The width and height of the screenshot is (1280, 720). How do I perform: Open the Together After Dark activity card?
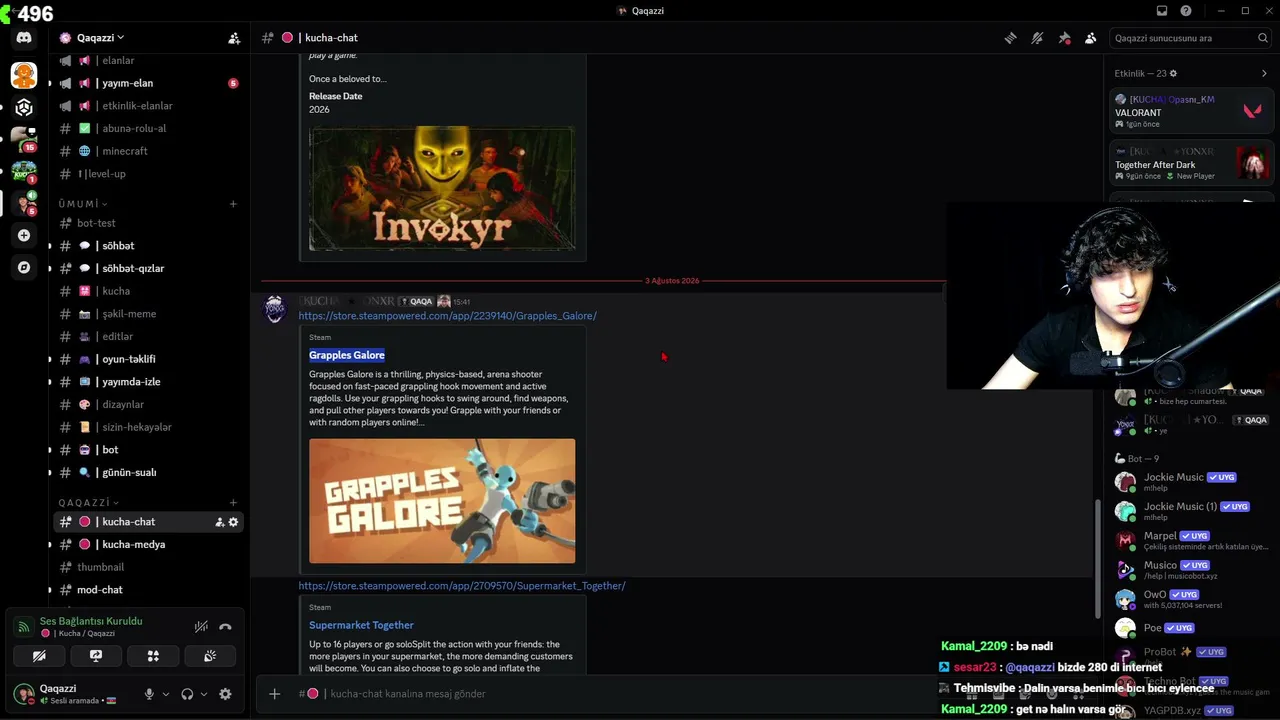1190,164
